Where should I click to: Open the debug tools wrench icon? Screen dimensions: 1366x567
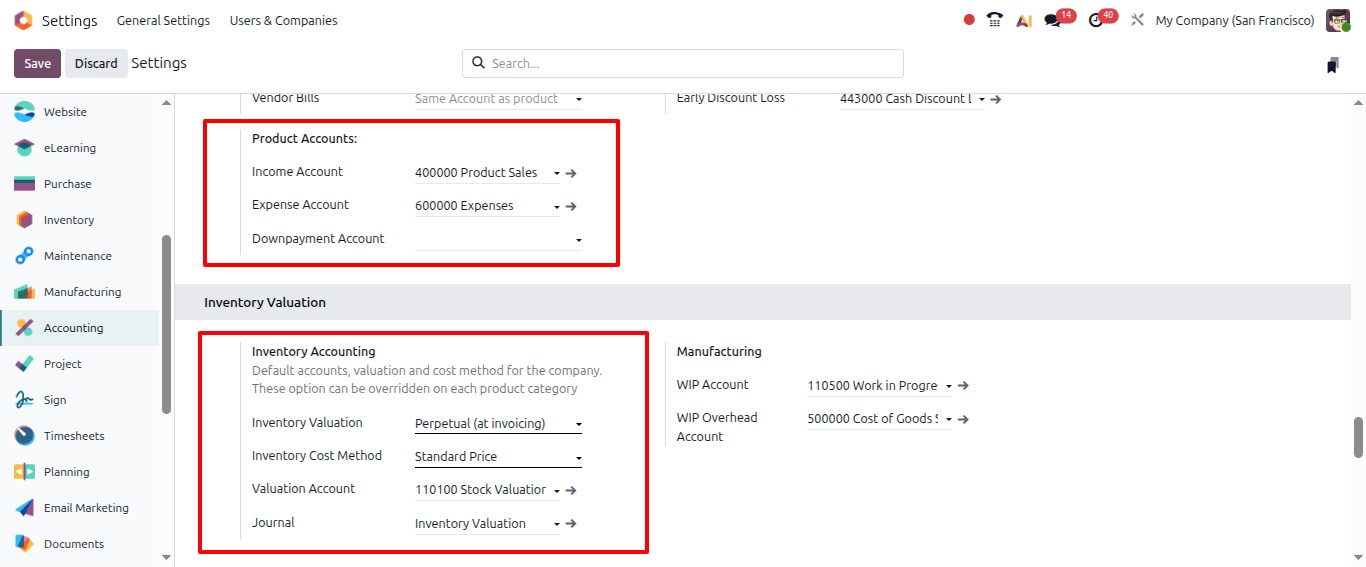1137,20
